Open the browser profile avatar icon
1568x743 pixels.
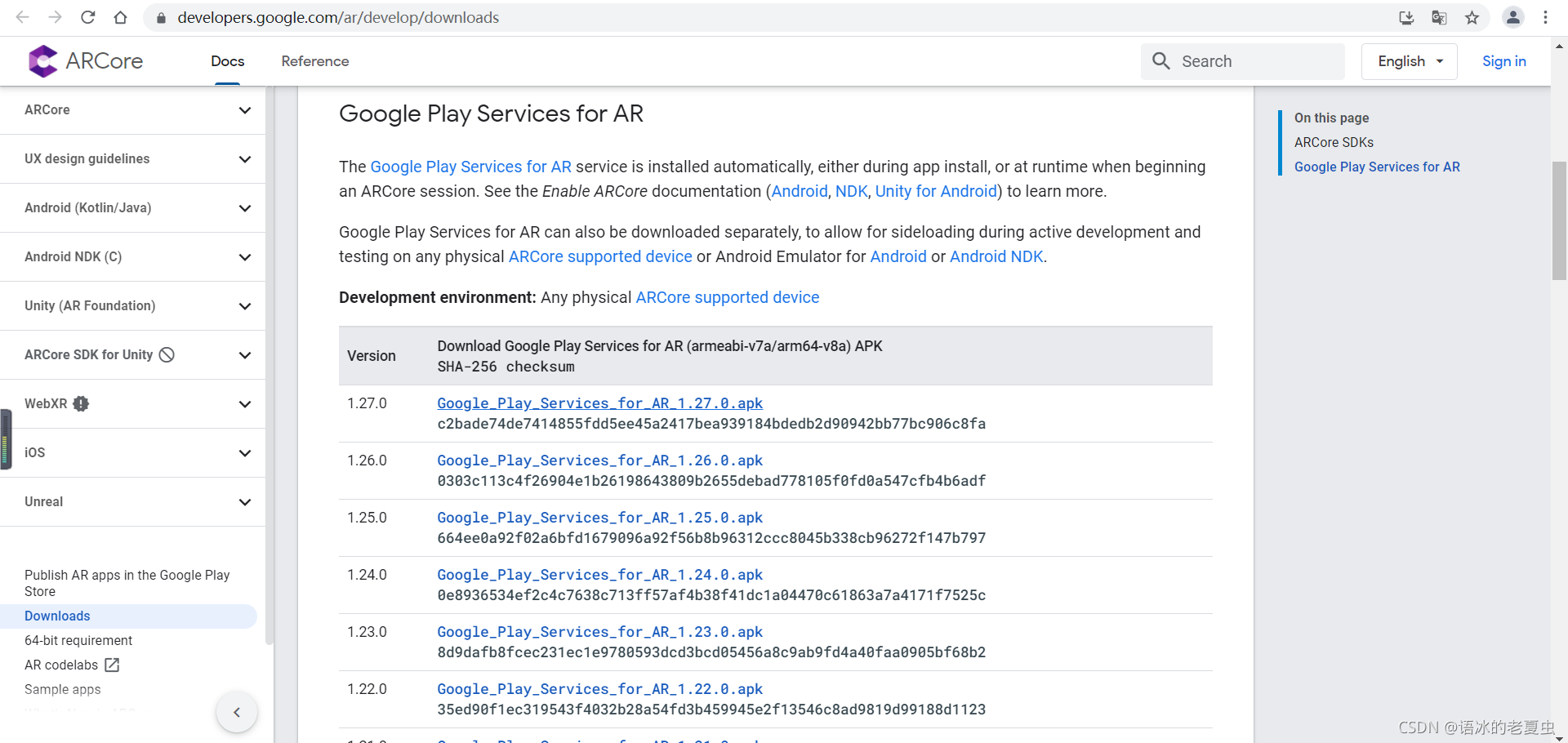pyautogui.click(x=1512, y=17)
